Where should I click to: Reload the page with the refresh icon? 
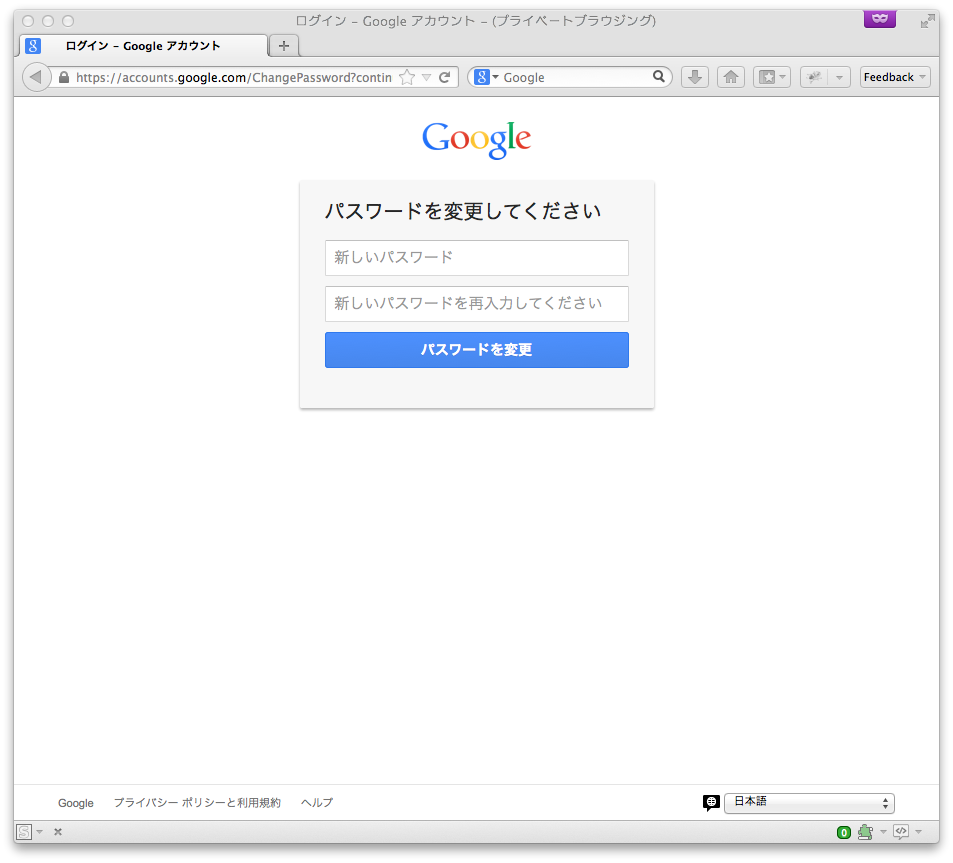[x=445, y=77]
